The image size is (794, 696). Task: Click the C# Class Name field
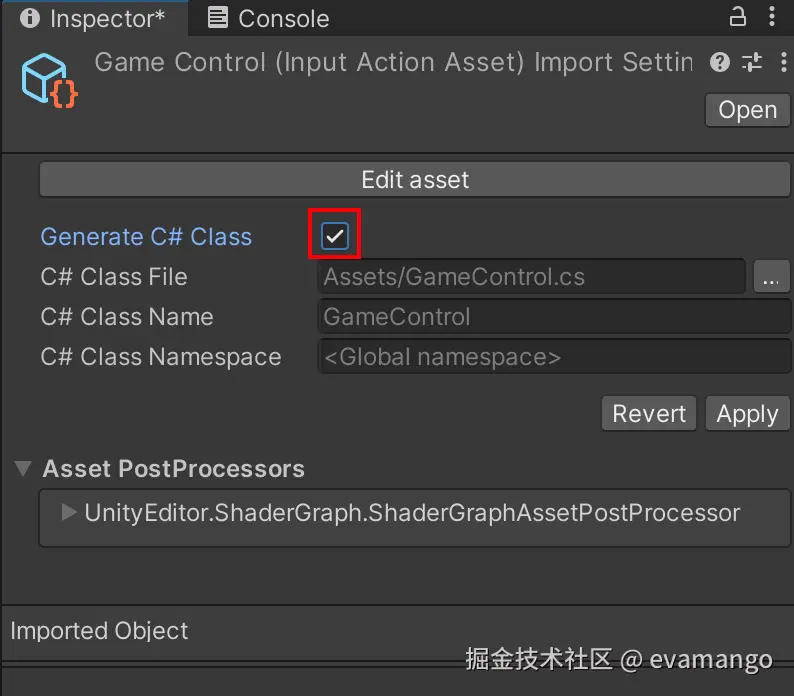pyautogui.click(x=554, y=317)
